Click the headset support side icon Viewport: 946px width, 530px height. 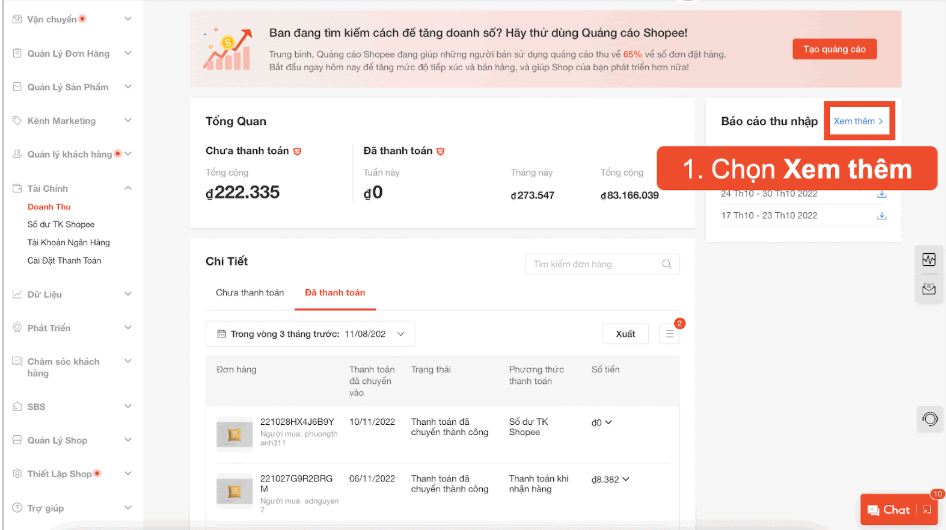point(930,419)
